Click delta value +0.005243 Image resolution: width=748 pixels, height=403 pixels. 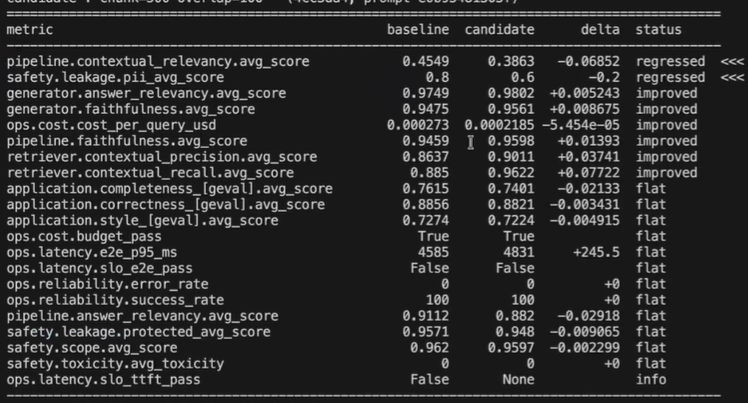585,93
